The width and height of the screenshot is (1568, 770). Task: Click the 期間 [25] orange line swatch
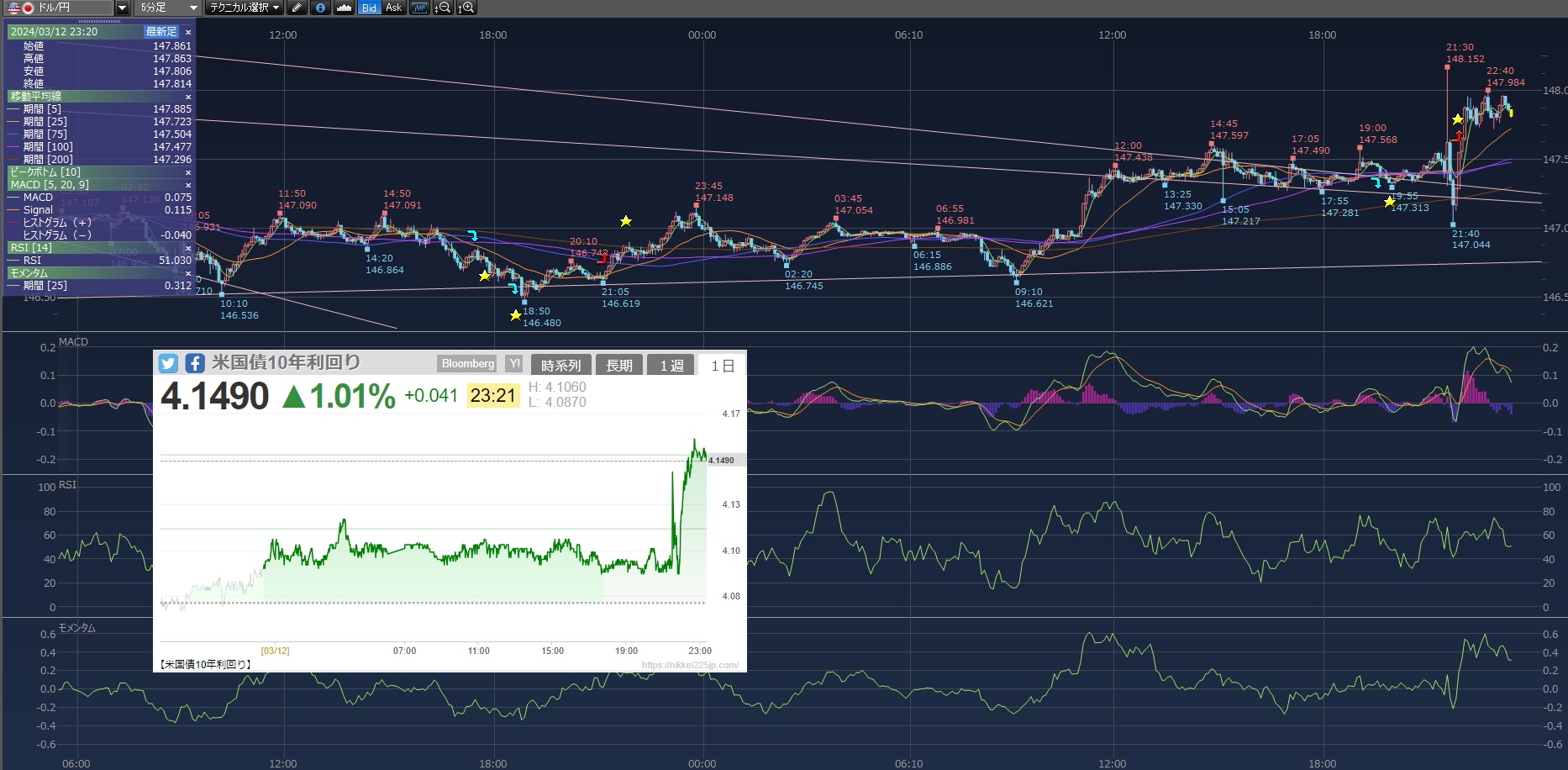tap(13, 122)
